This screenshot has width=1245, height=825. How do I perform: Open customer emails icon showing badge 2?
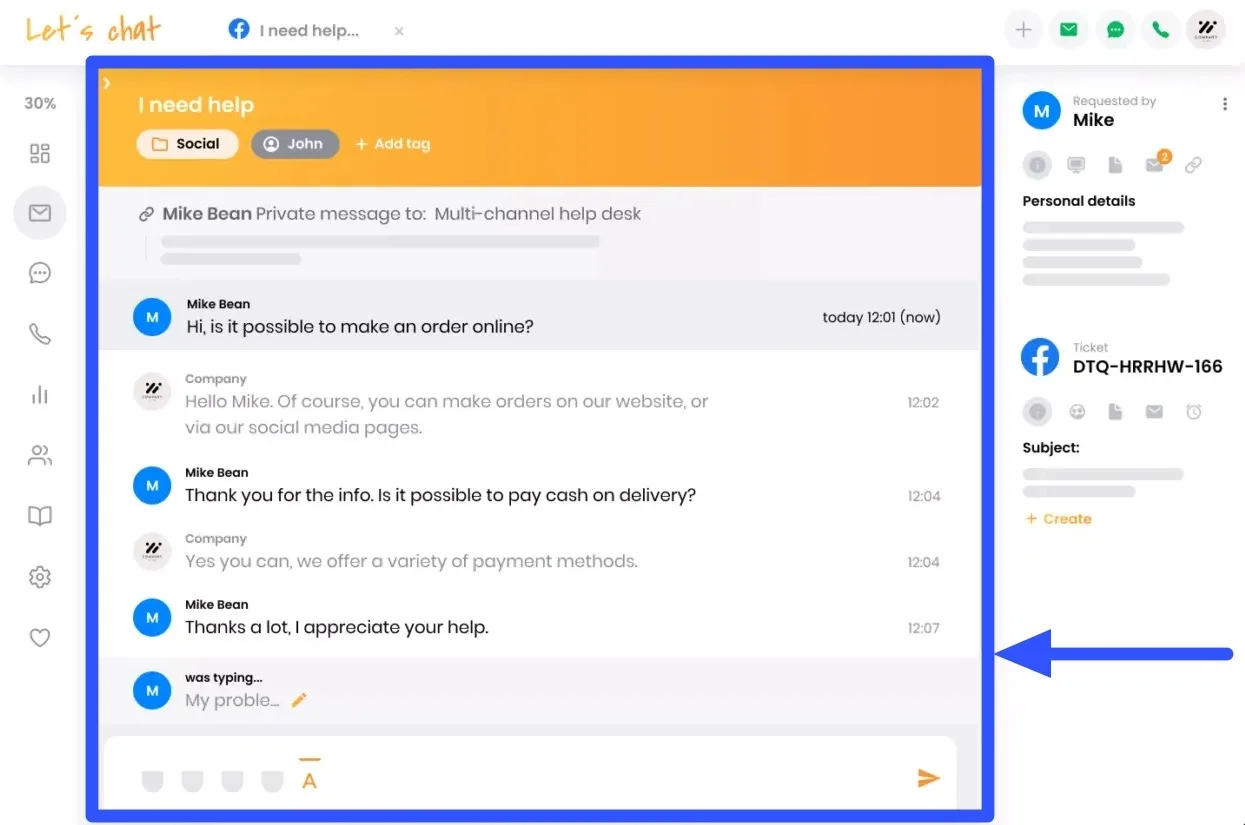(x=1154, y=165)
